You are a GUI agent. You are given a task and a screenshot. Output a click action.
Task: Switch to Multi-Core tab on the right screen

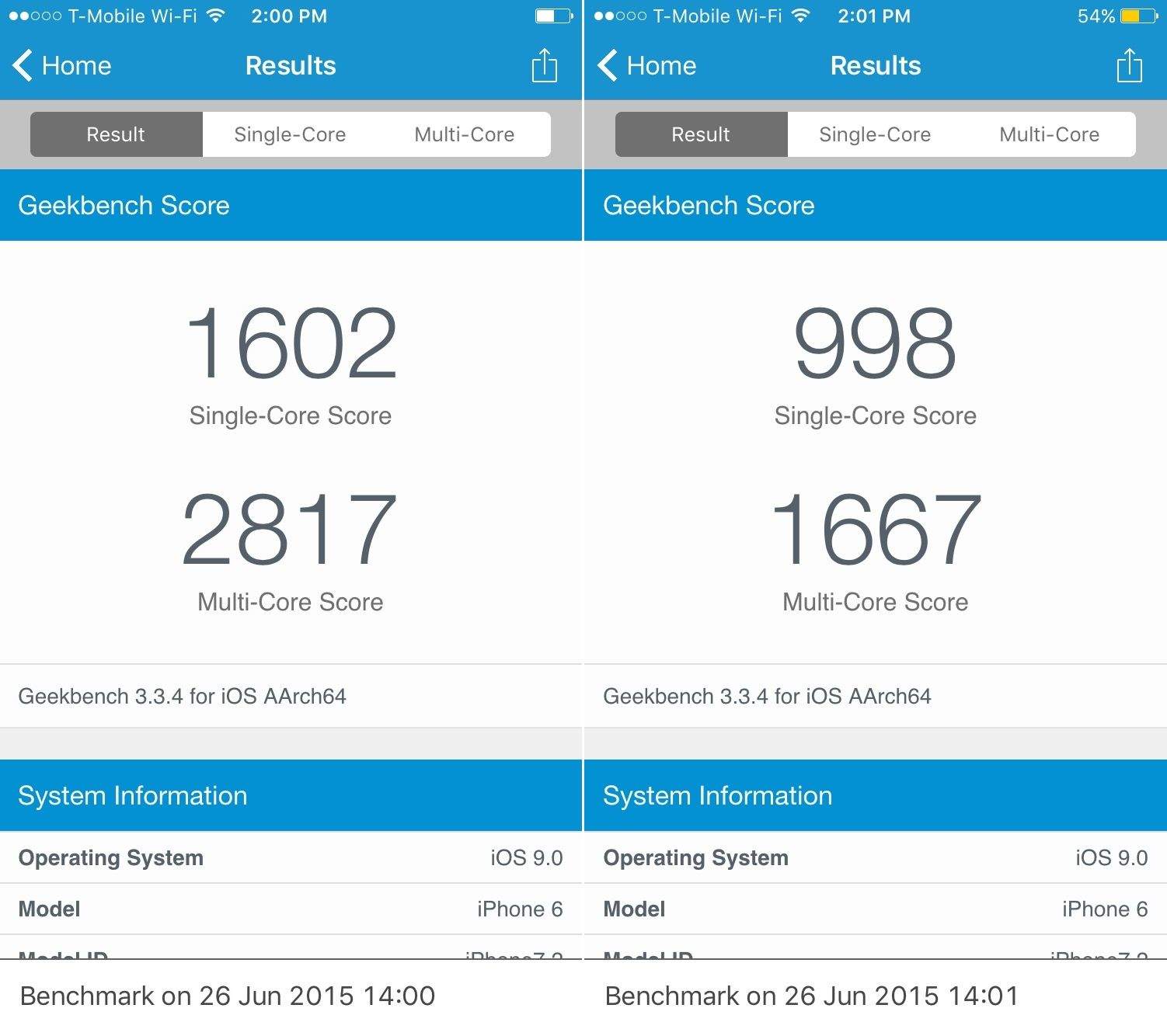[1049, 134]
